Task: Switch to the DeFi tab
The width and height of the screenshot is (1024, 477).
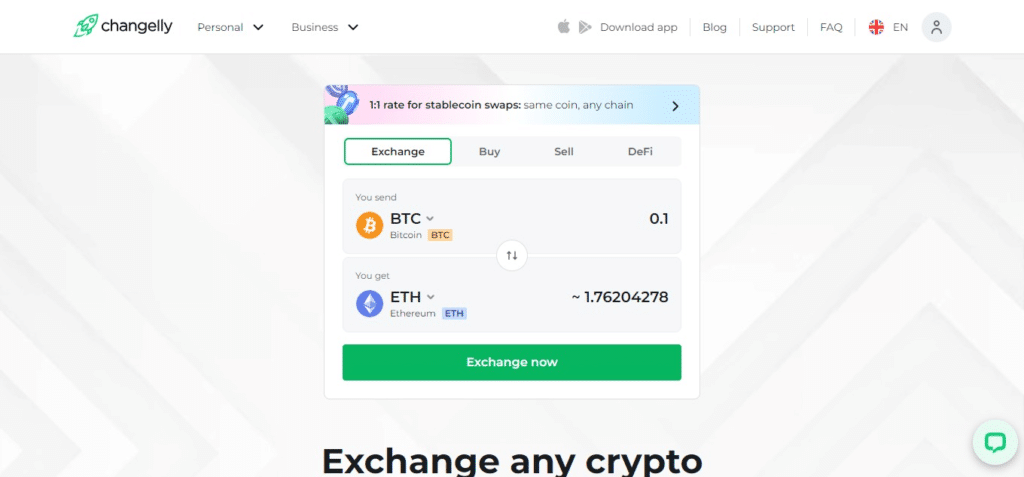Action: pos(640,151)
